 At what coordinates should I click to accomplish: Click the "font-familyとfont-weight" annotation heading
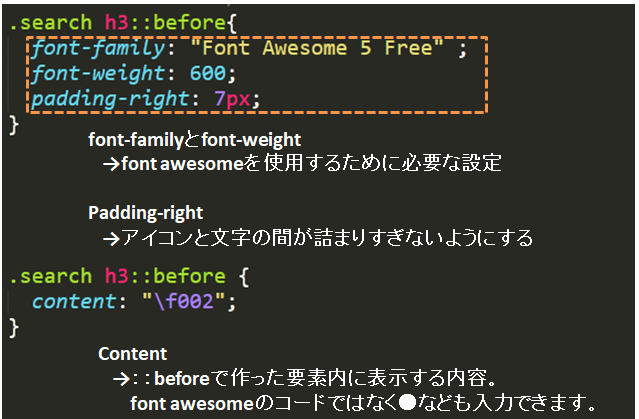[194, 140]
